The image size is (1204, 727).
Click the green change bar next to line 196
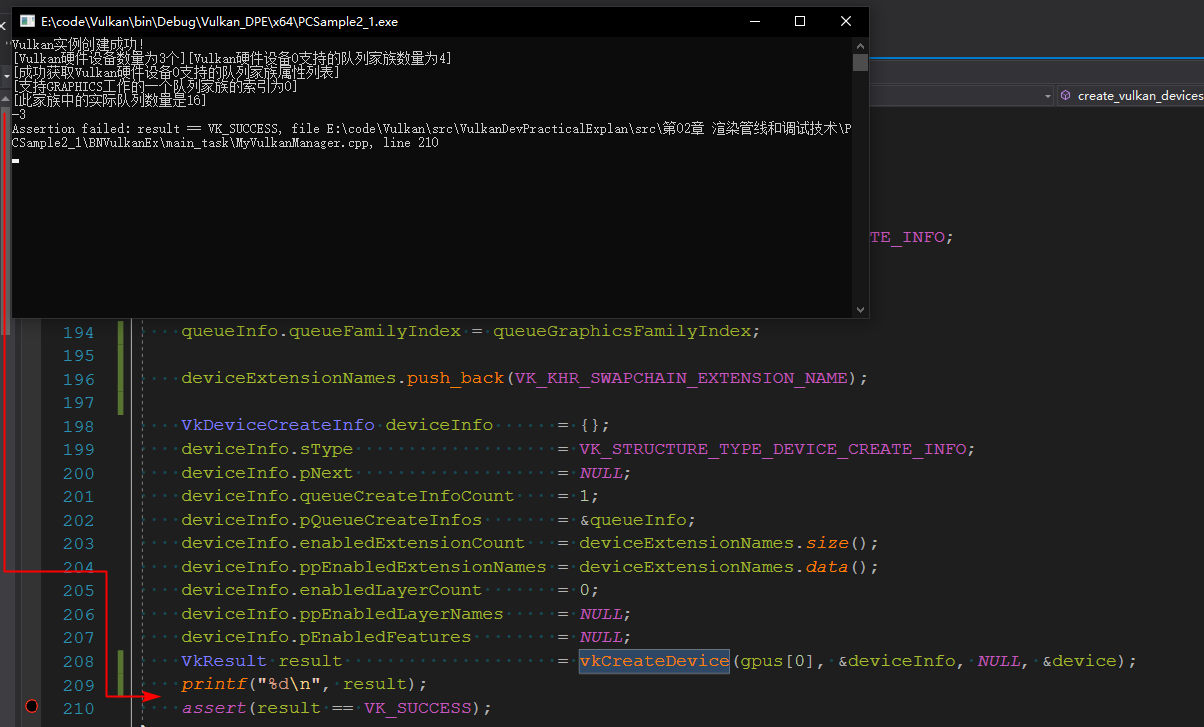point(120,378)
